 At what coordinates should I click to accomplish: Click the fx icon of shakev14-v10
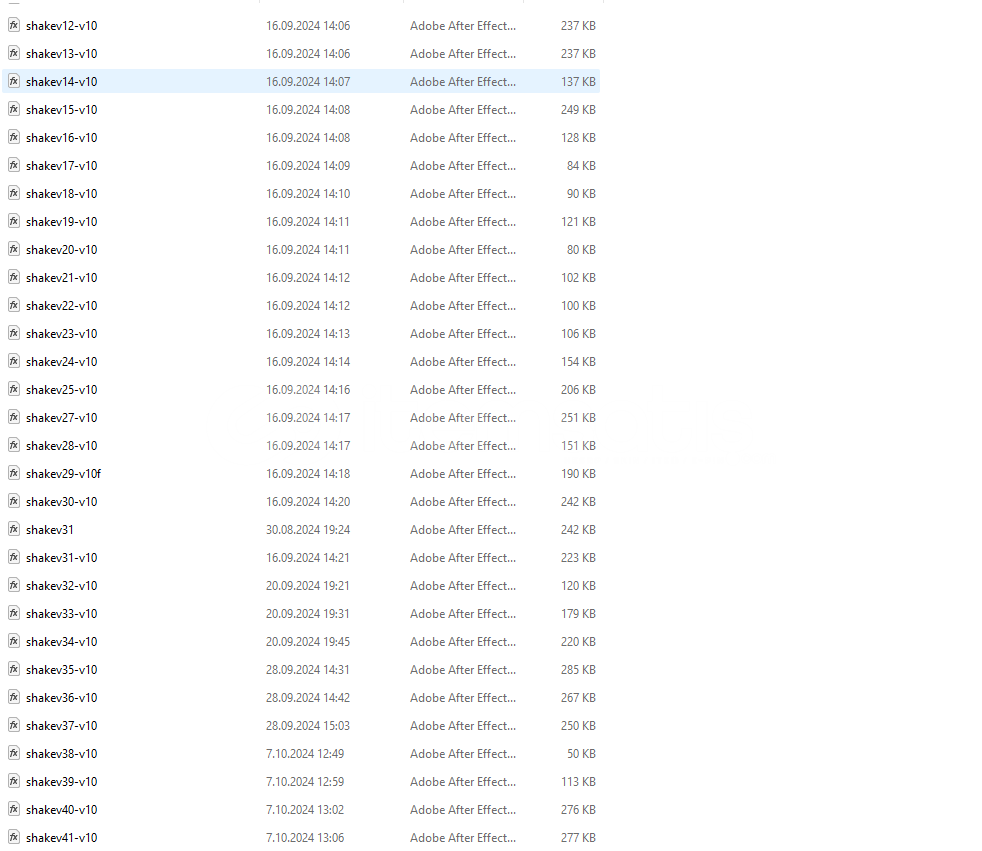coord(14,81)
